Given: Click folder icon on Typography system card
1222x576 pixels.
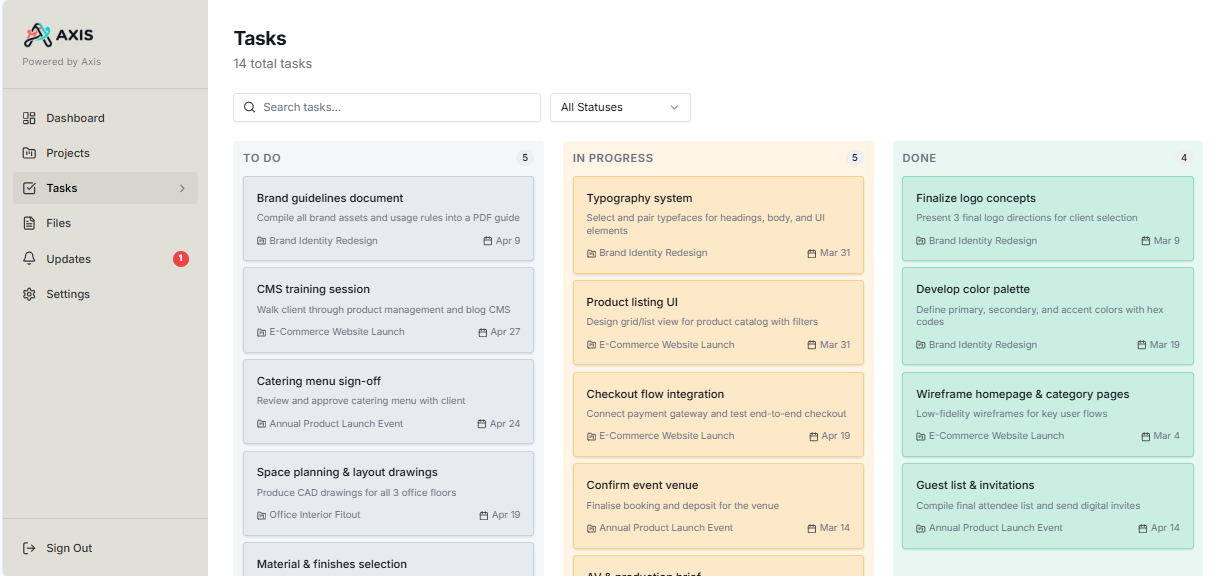Looking at the screenshot, I should (x=592, y=253).
